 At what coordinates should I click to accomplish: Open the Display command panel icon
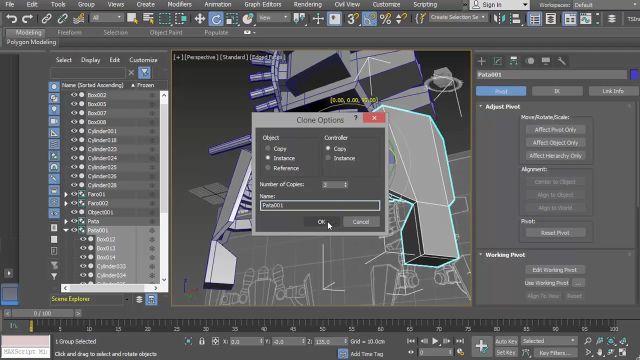(546, 61)
